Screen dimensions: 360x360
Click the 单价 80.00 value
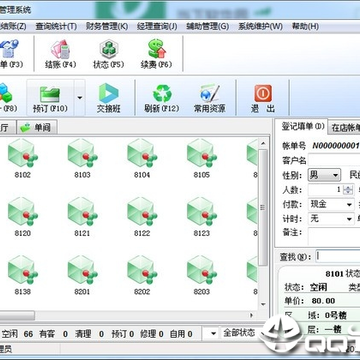point(323,301)
